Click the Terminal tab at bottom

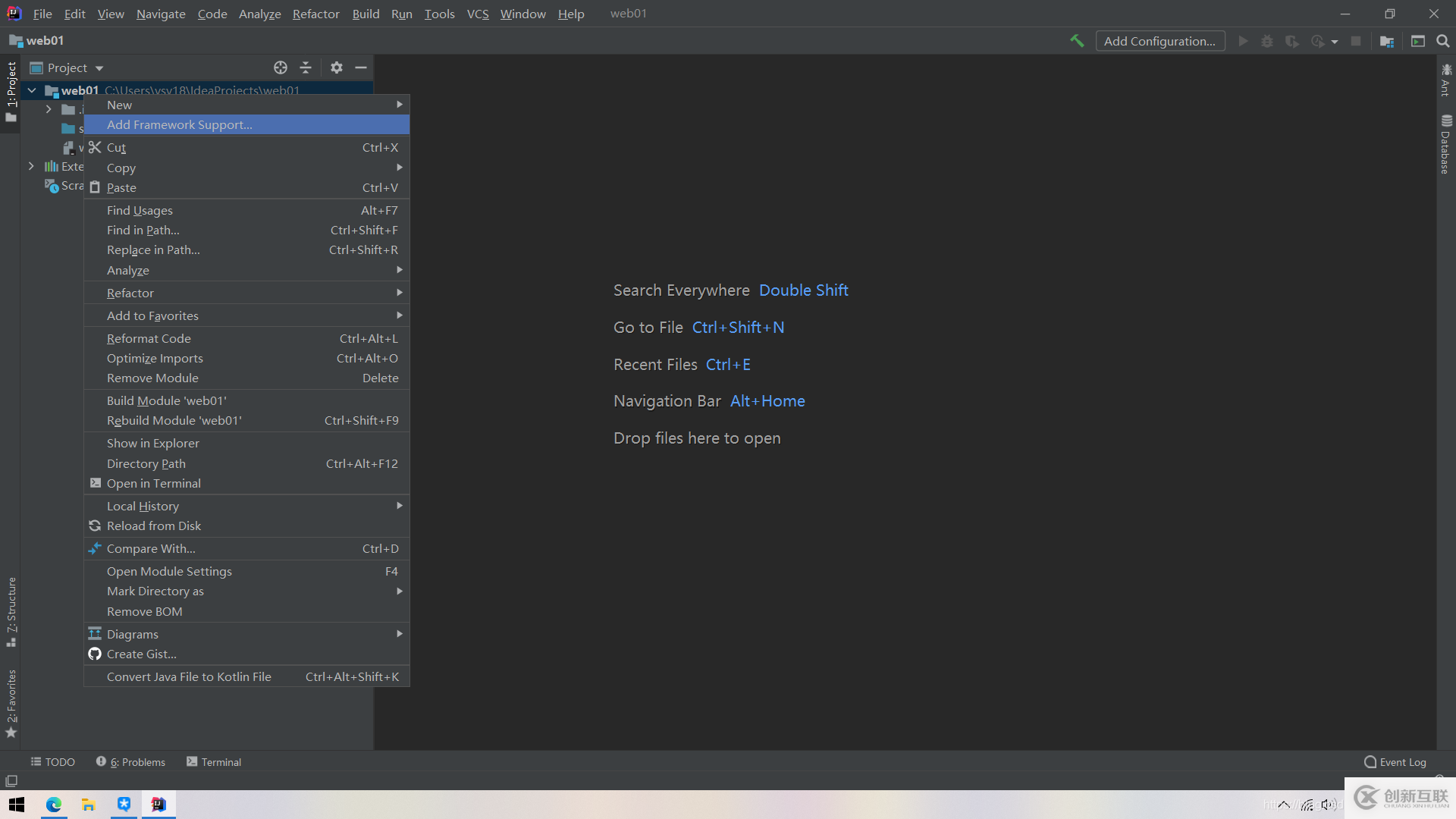tap(213, 761)
